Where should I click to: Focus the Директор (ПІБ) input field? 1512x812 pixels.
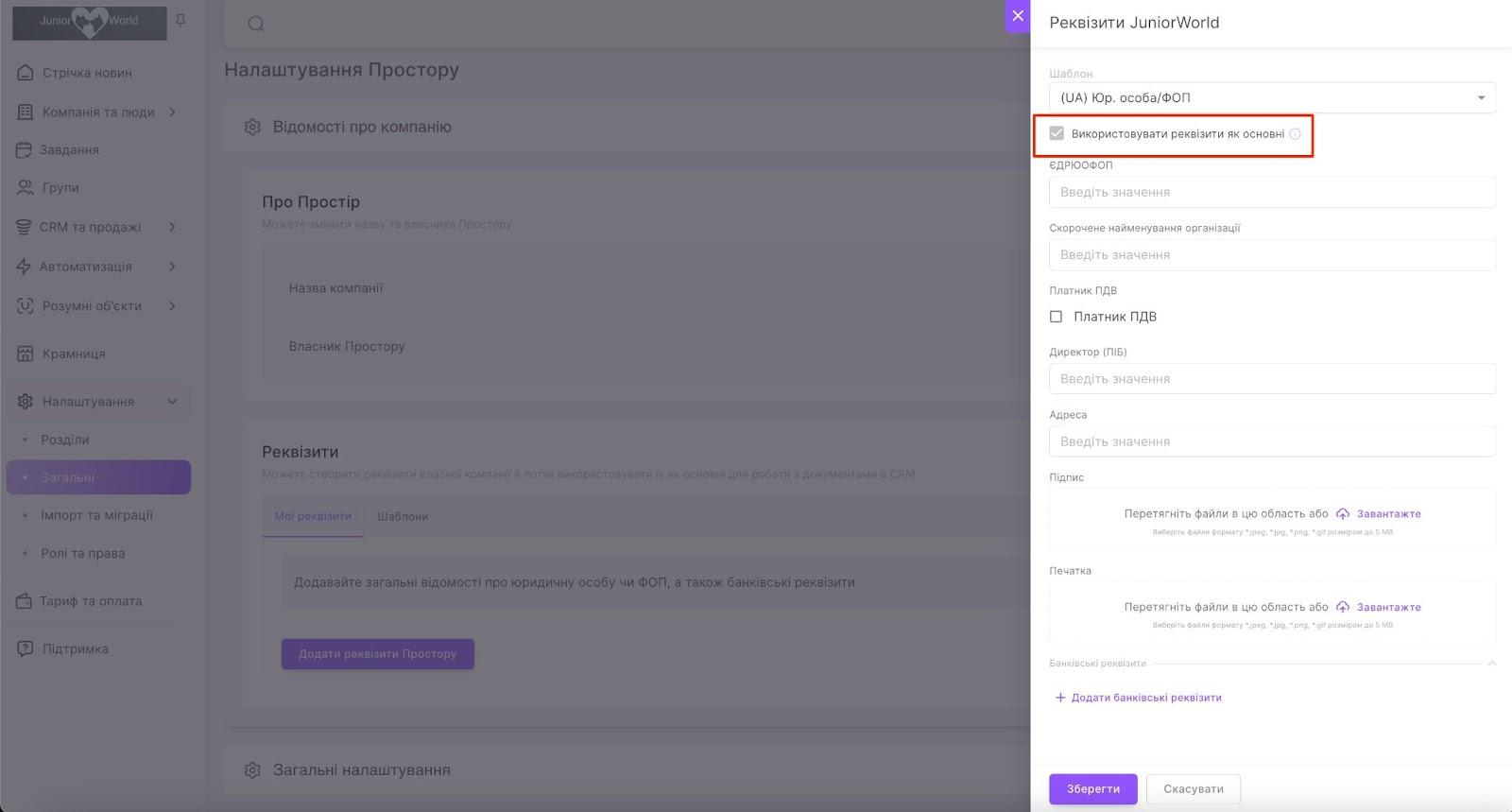coord(1272,378)
